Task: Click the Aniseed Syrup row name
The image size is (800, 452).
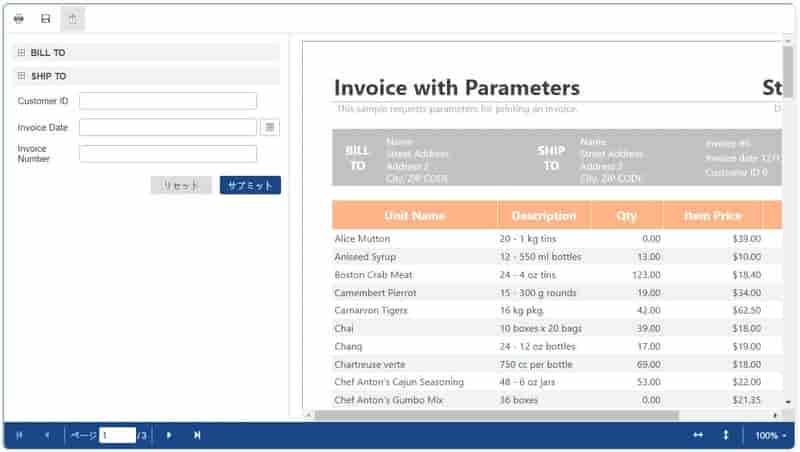Action: point(365,257)
